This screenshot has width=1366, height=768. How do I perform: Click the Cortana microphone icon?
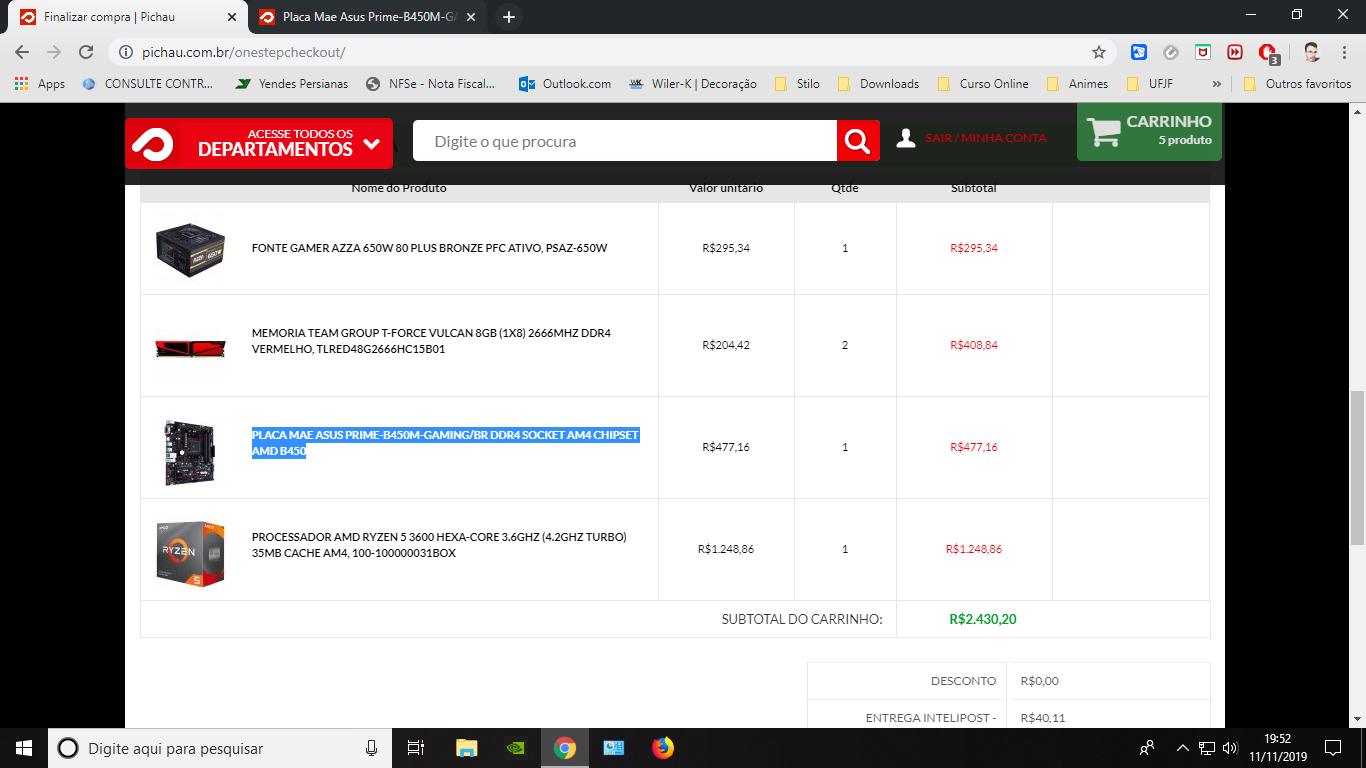[371, 748]
